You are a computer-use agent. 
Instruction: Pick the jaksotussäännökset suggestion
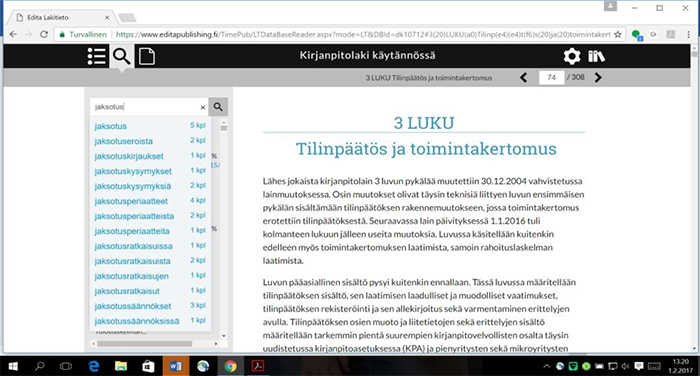150,306
